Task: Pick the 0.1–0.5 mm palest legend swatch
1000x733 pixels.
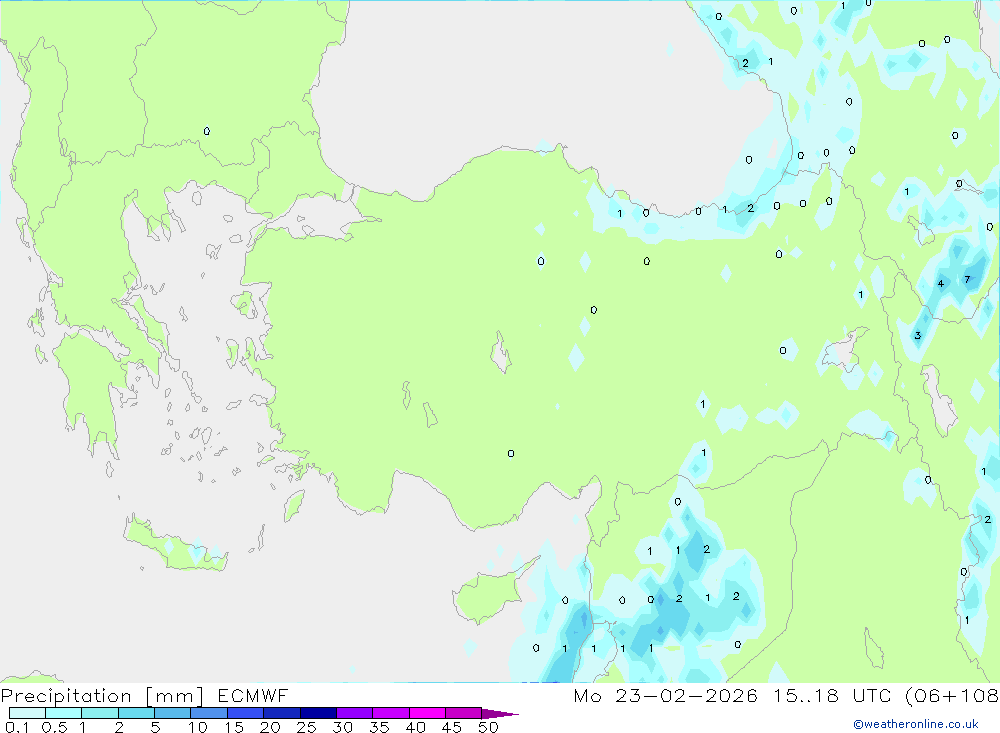Action: pos(27,713)
